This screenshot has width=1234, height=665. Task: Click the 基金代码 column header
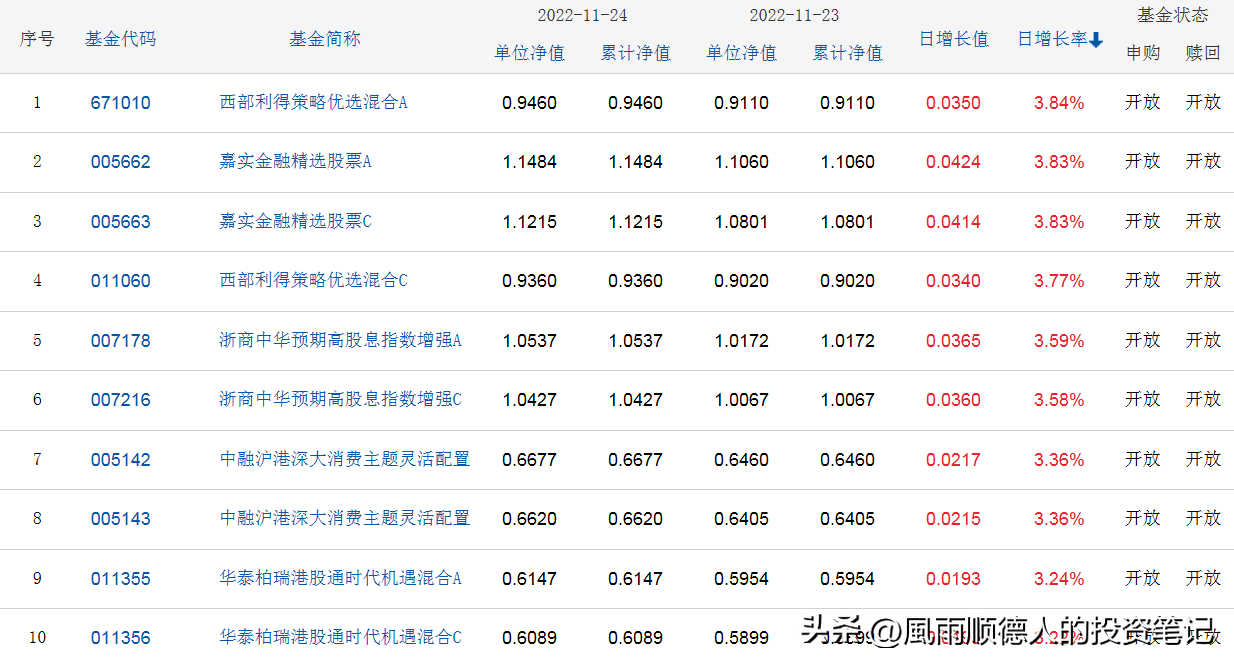click(120, 37)
